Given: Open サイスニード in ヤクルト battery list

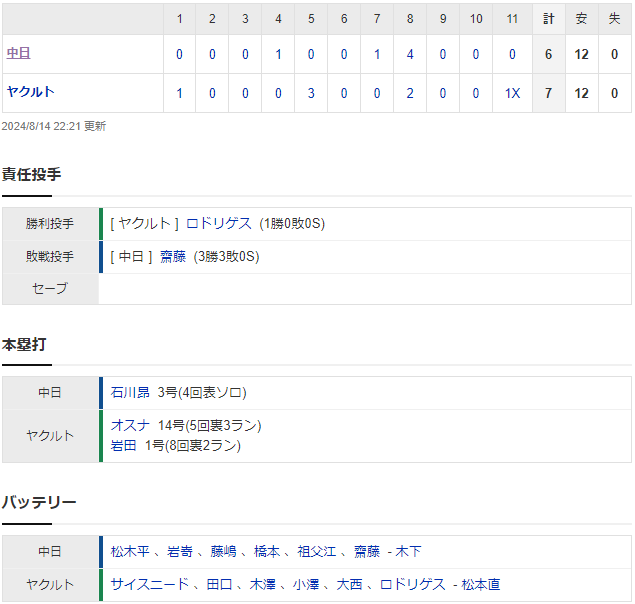Looking at the screenshot, I should 150,584.
